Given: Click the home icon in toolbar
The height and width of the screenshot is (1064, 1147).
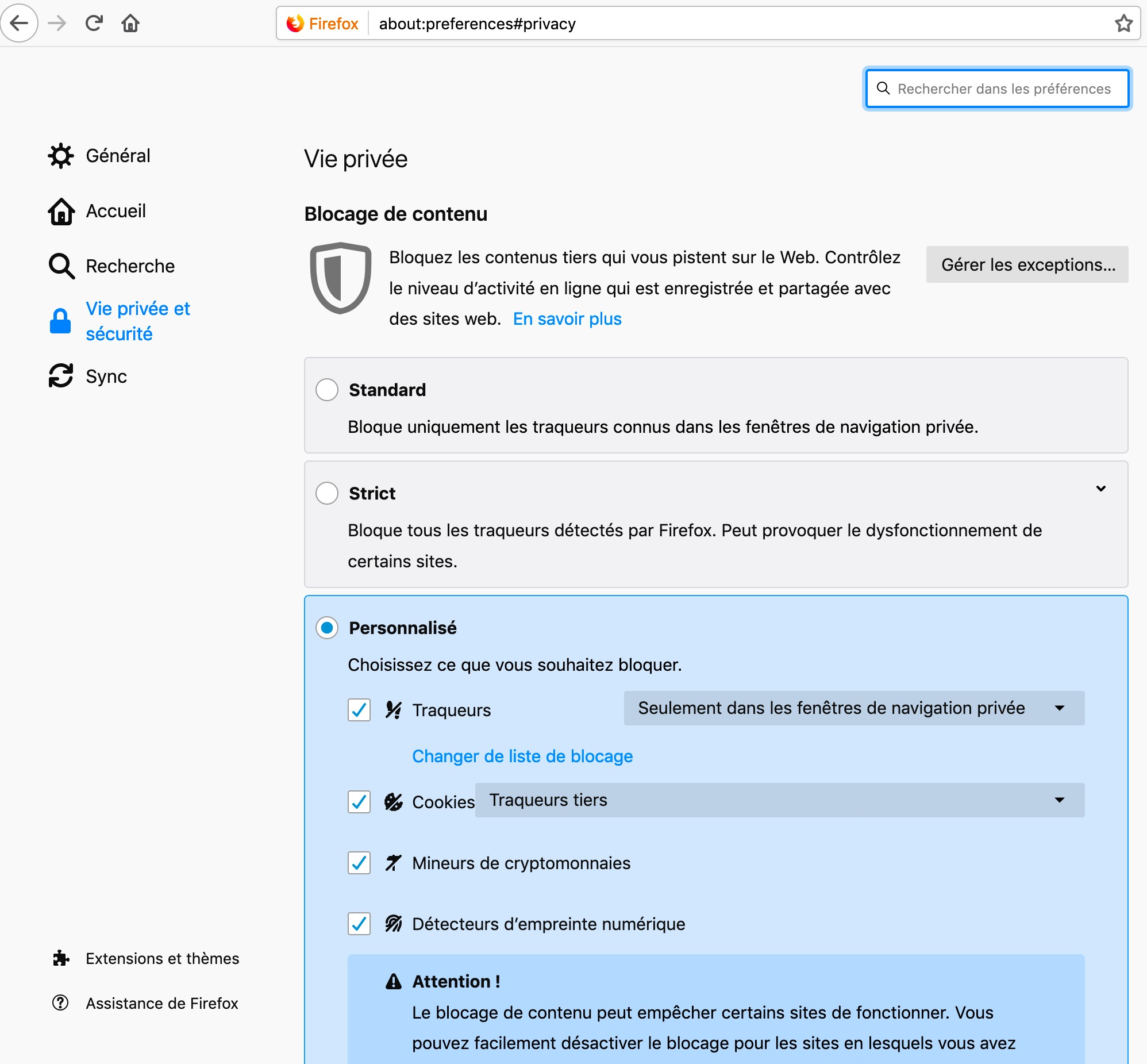Looking at the screenshot, I should 130,23.
